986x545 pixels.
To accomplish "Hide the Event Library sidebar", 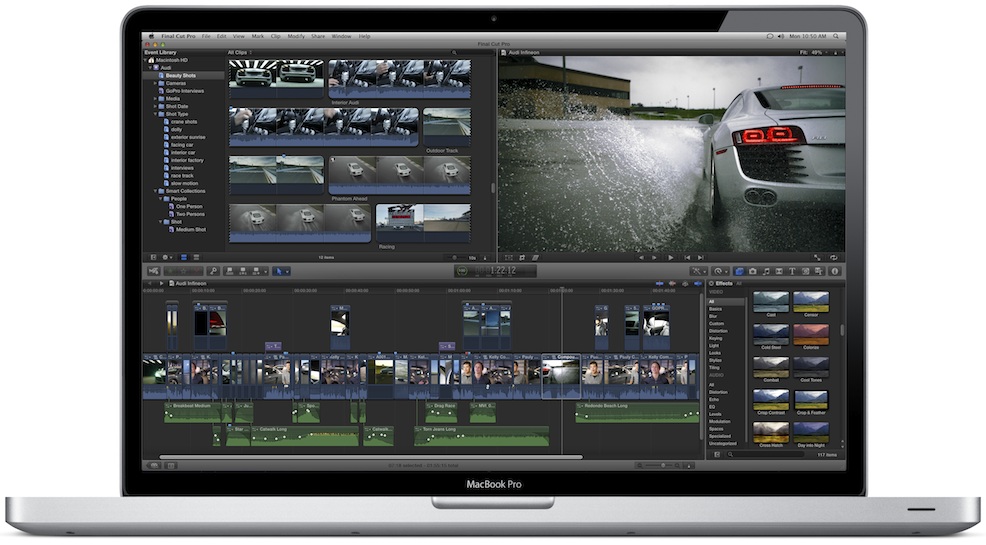I will (x=153, y=257).
